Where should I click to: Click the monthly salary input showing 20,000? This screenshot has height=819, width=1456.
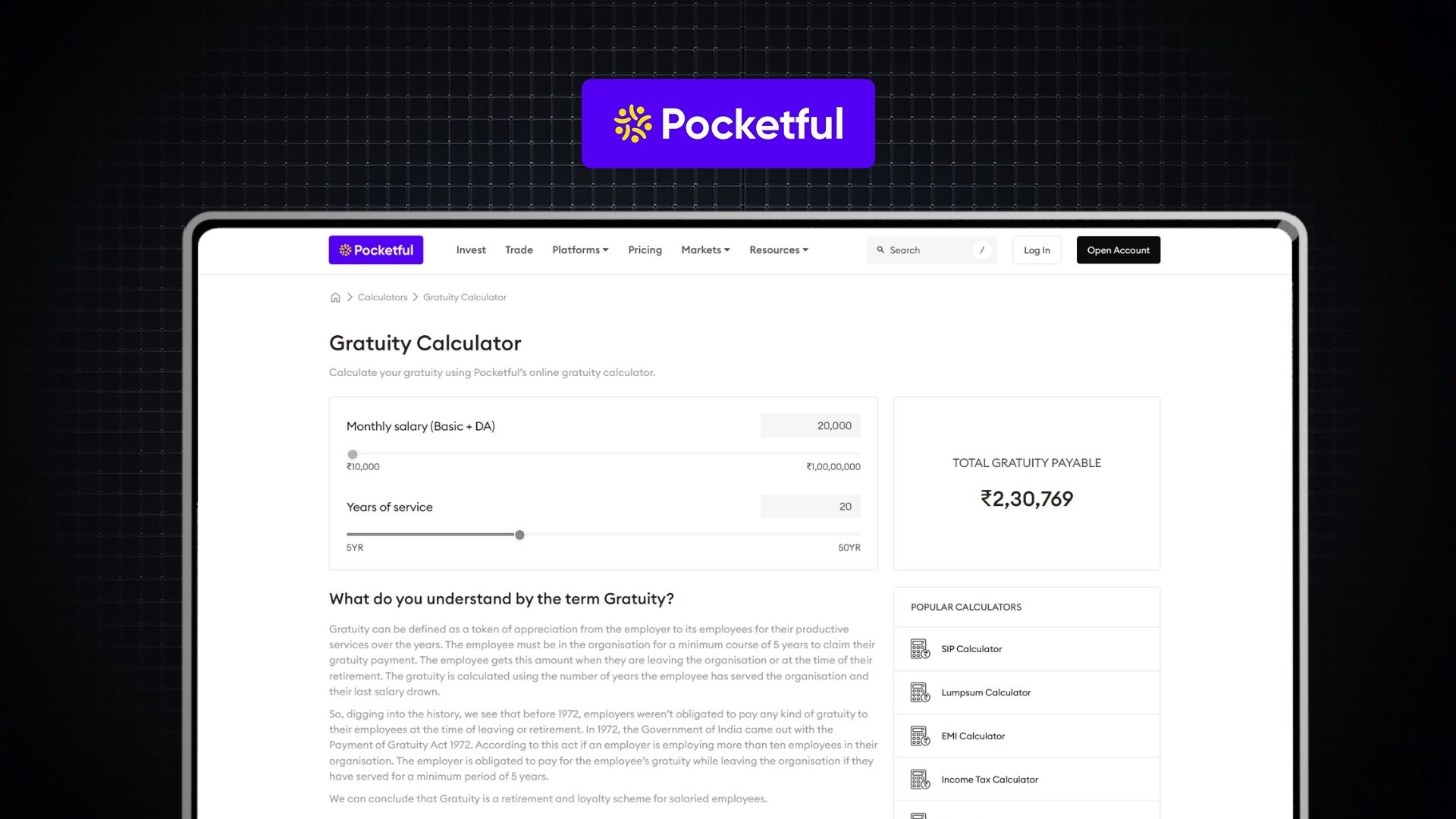coord(810,425)
